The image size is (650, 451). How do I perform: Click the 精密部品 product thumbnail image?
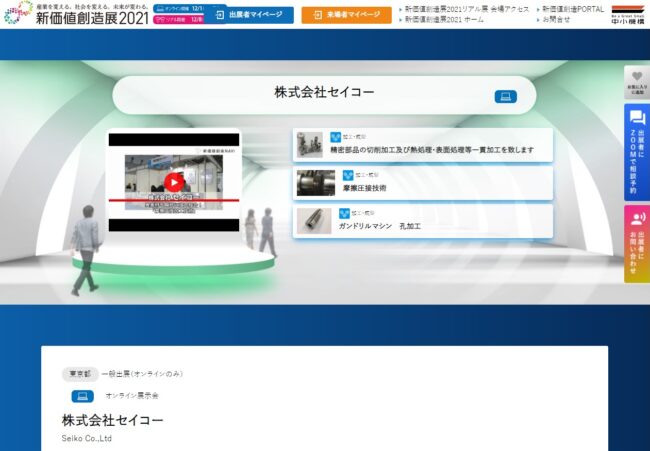click(x=309, y=144)
